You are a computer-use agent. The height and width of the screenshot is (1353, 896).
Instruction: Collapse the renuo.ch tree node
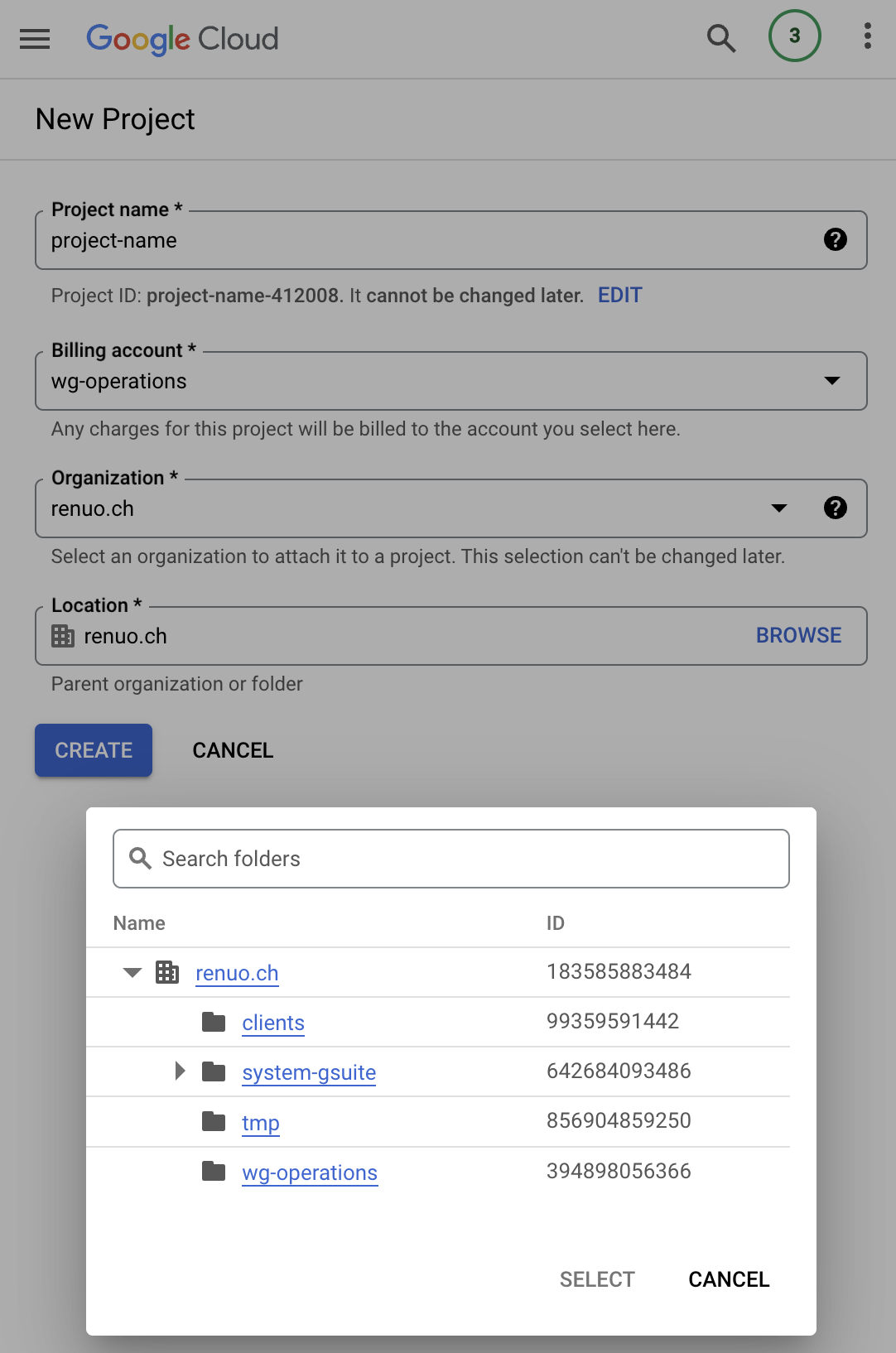(132, 972)
